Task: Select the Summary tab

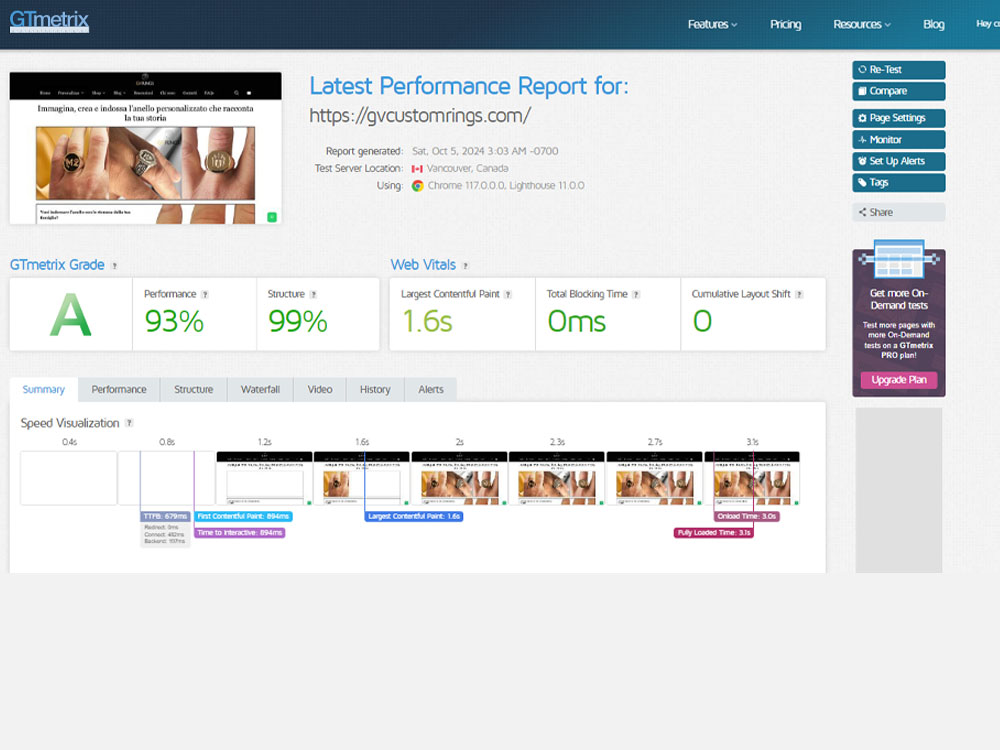Action: [43, 390]
